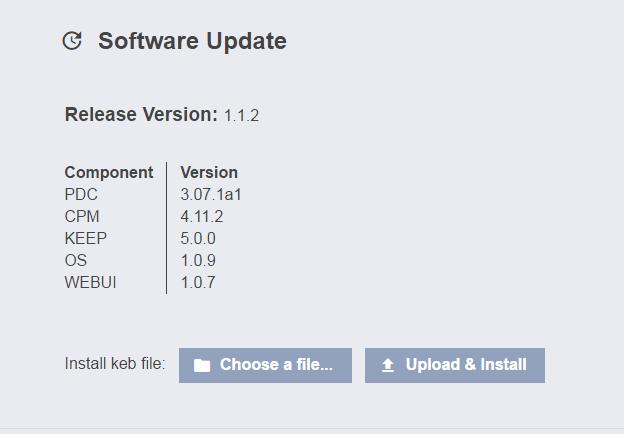Select the WEBUI component row
This screenshot has width=624, height=434.
(x=153, y=282)
